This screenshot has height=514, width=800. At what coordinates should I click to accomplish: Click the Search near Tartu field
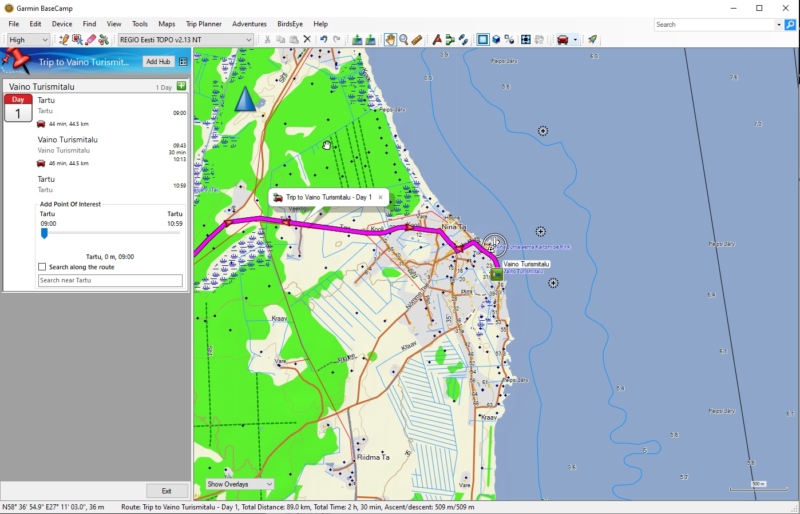pos(110,280)
